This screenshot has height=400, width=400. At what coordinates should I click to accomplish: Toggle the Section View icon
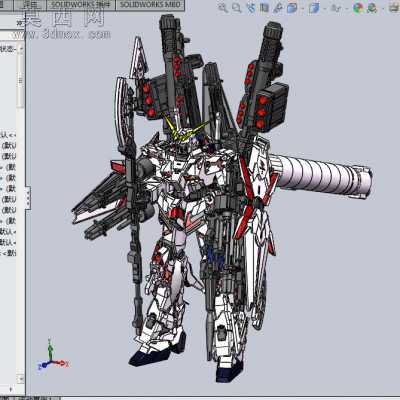[x=264, y=8]
